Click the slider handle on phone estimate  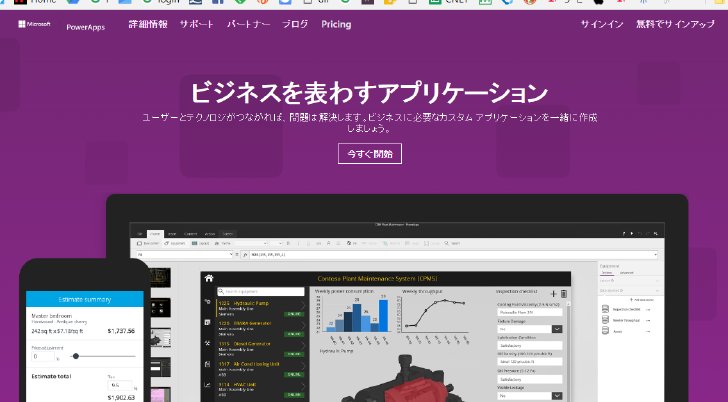[76, 356]
